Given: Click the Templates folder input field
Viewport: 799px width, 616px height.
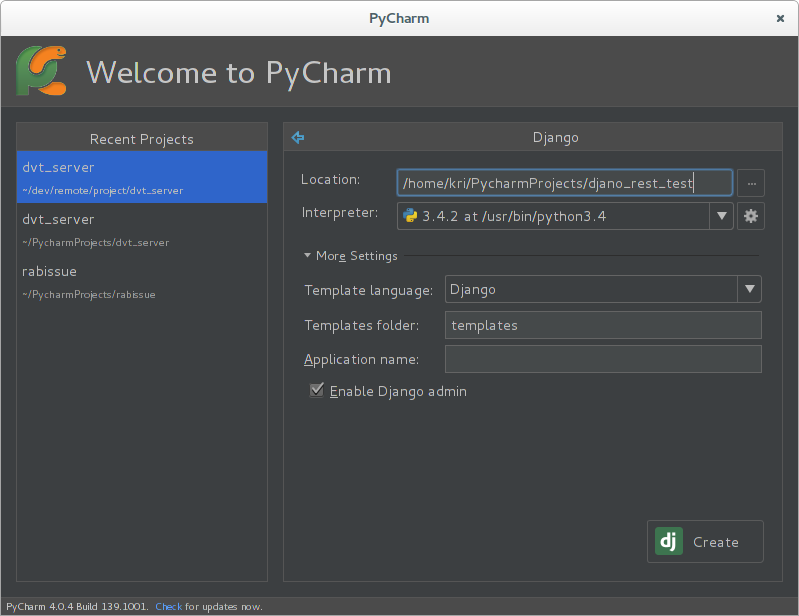Looking at the screenshot, I should click(603, 325).
